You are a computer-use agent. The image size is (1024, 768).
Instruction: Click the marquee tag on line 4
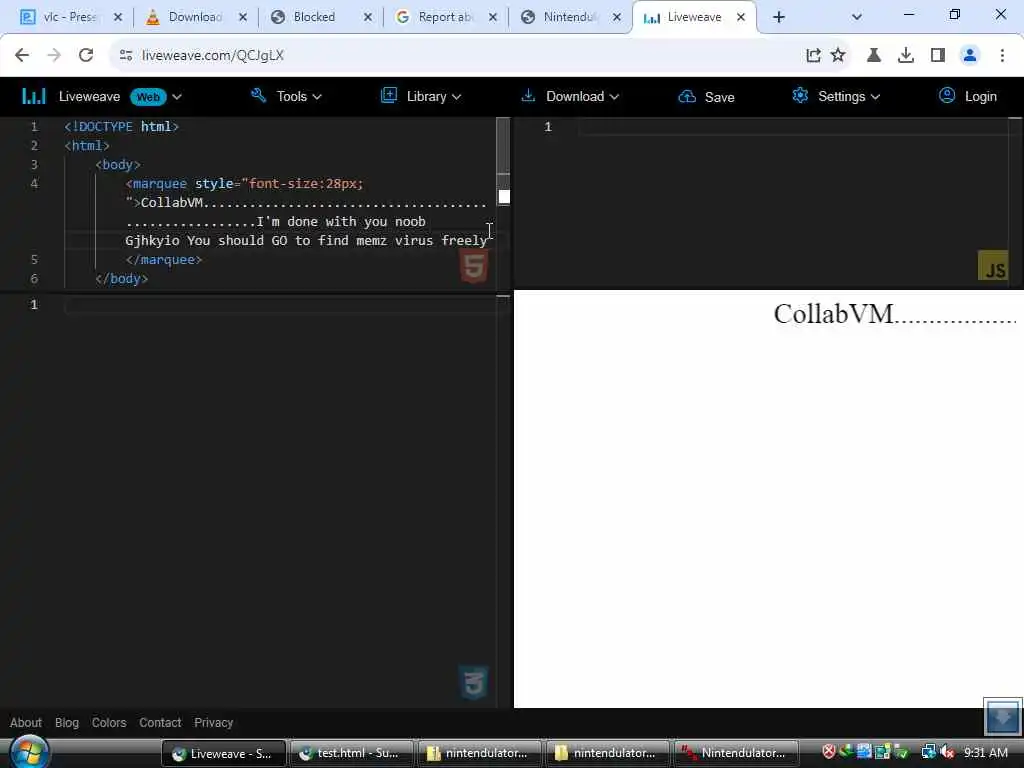pos(159,184)
